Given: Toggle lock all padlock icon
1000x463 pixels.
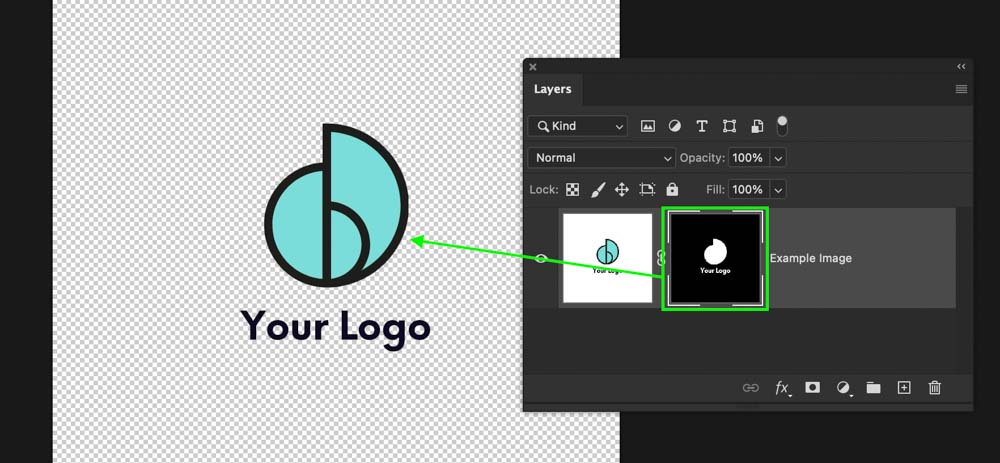Looking at the screenshot, I should [672, 189].
